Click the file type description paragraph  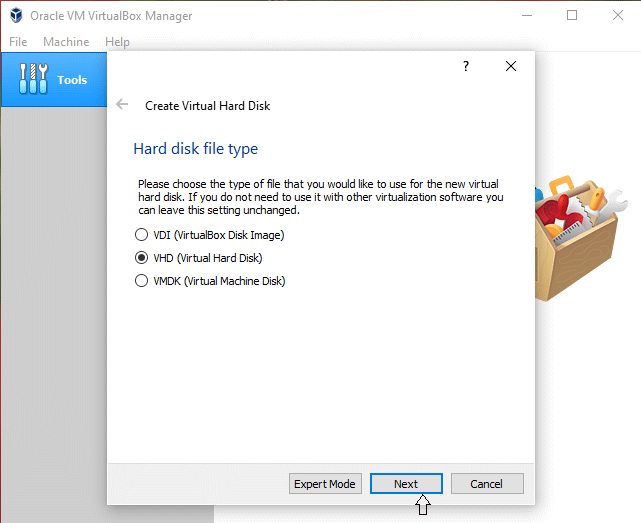[320, 197]
